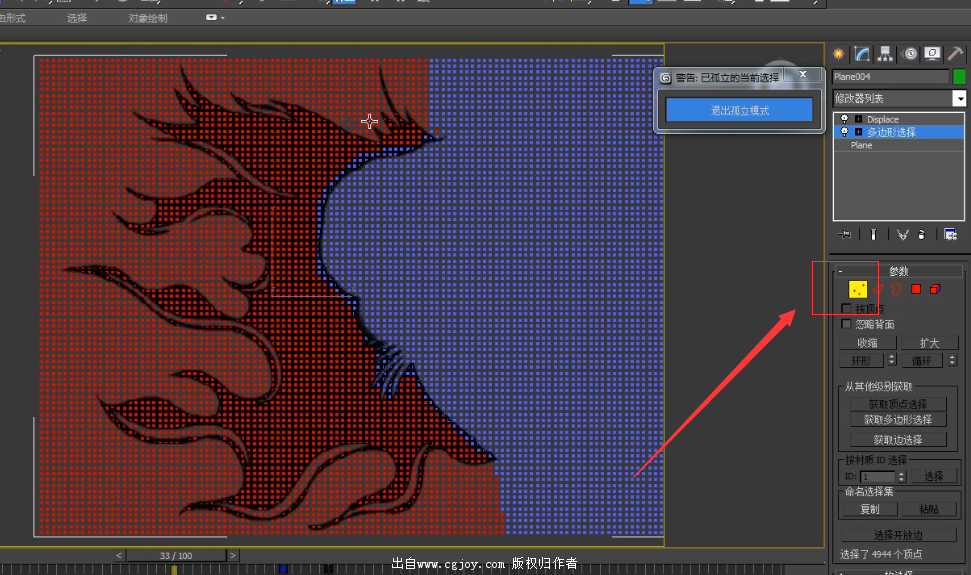Open the 对象绘制 ribbon tab
The width and height of the screenshot is (971, 575).
click(148, 18)
